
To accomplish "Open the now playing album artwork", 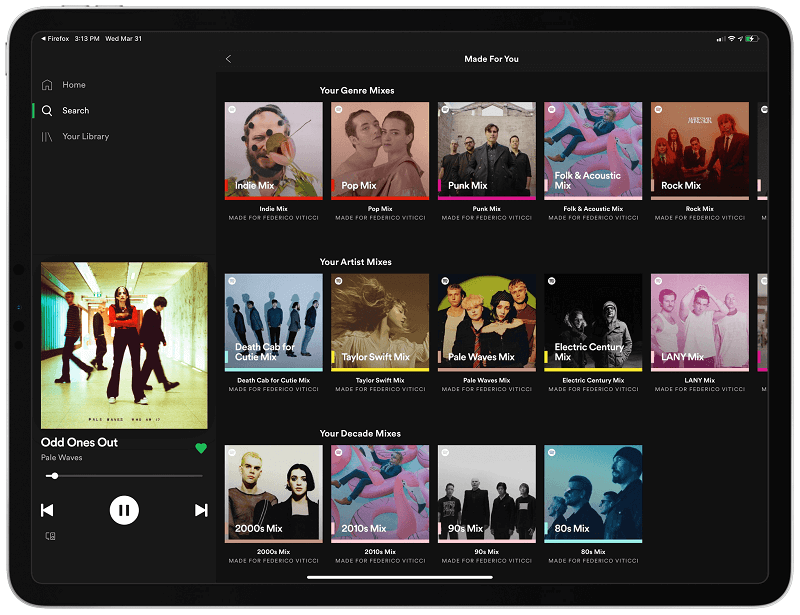I will [x=124, y=346].
